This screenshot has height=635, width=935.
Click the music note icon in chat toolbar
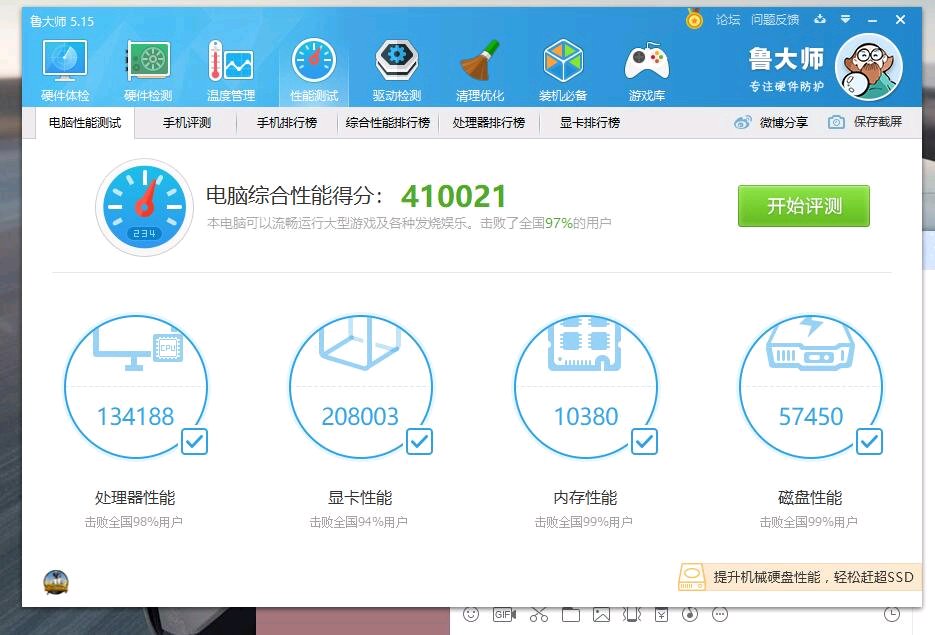coord(690,614)
